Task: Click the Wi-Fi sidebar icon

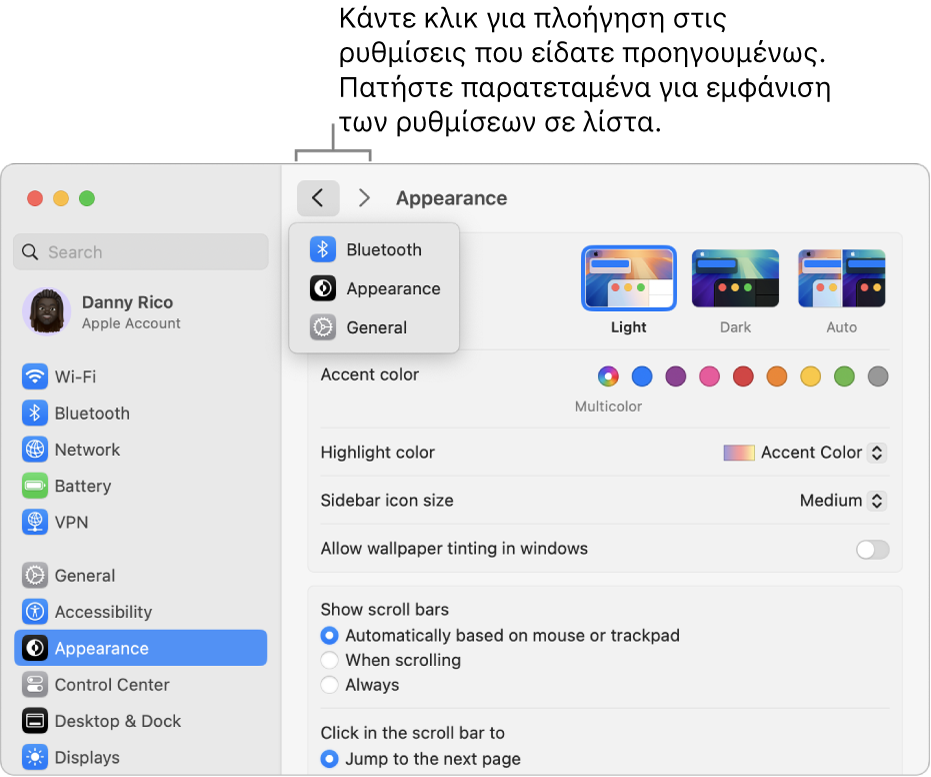Action: pyautogui.click(x=35, y=376)
